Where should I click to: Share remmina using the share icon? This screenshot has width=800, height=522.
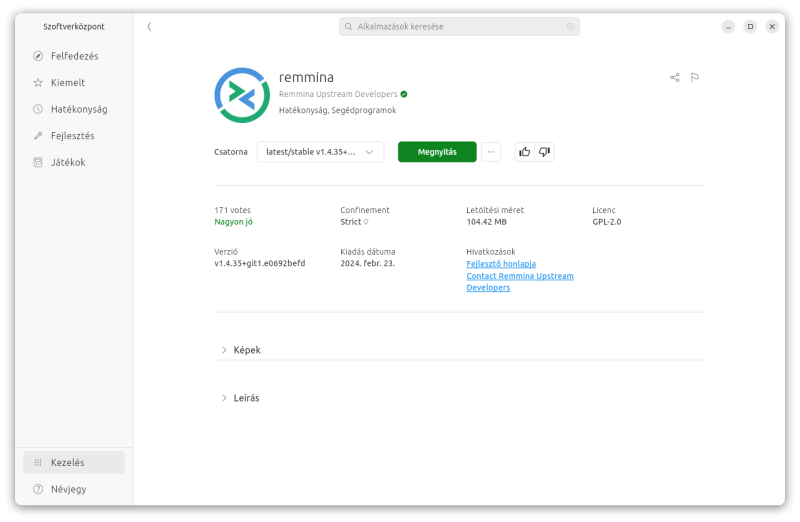pyautogui.click(x=674, y=78)
